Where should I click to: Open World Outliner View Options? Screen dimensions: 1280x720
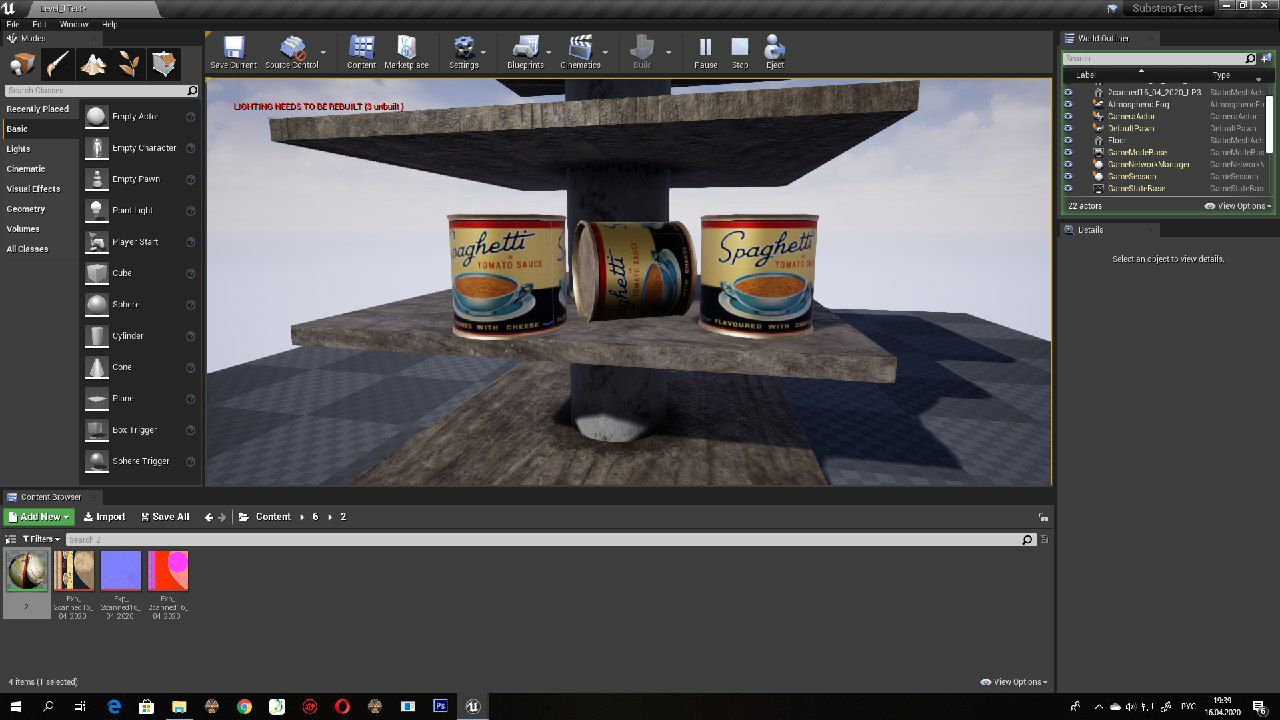(x=1238, y=206)
